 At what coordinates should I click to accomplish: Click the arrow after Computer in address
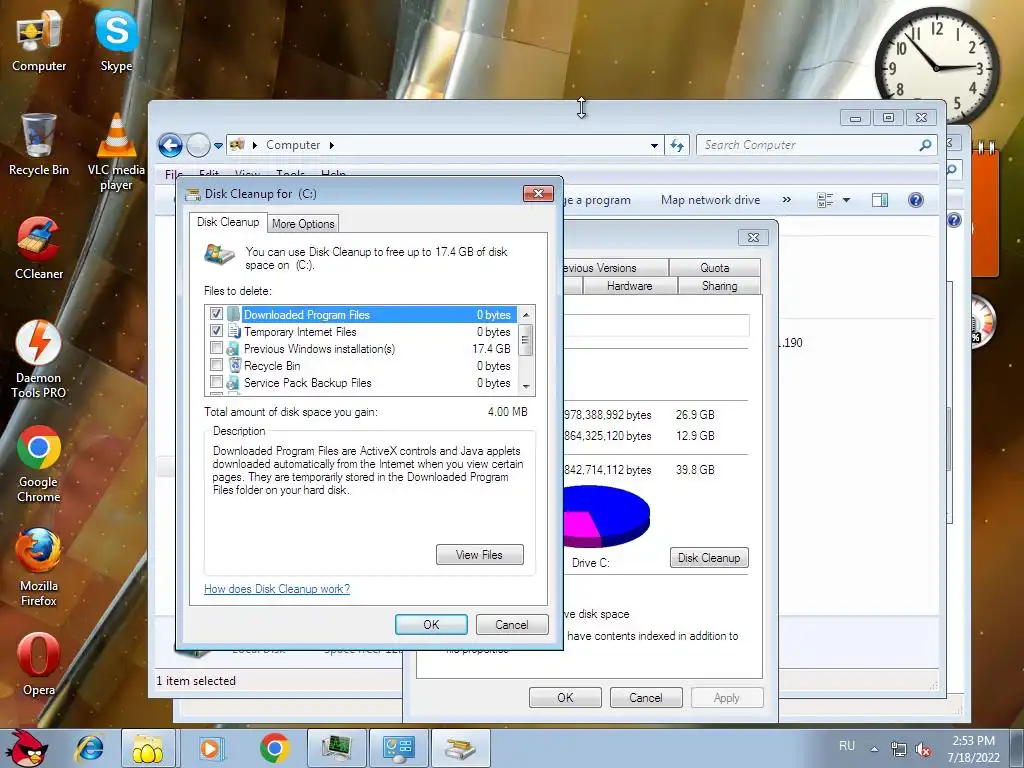coord(332,145)
